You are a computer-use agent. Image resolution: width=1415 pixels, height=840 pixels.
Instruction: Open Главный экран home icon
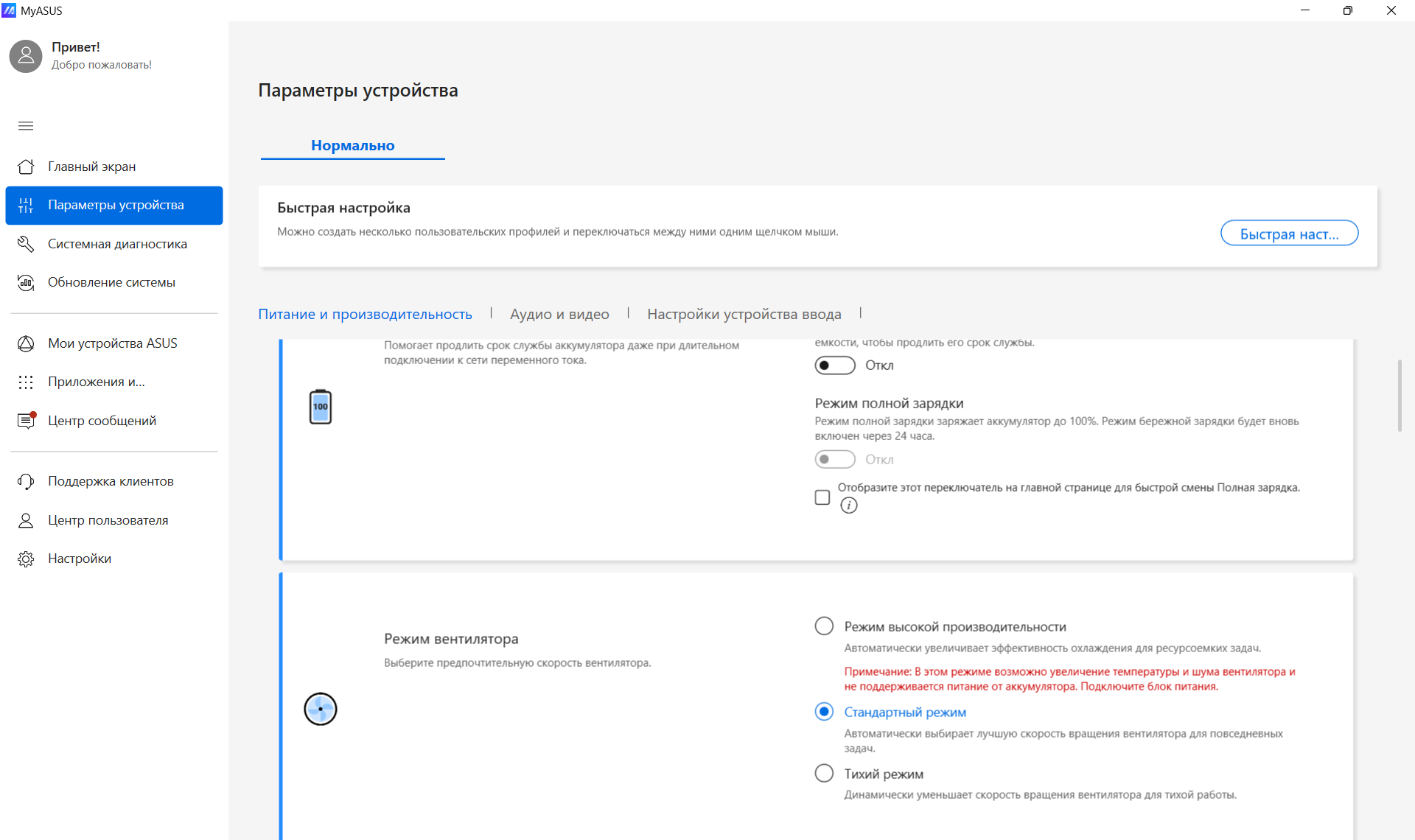[26, 167]
